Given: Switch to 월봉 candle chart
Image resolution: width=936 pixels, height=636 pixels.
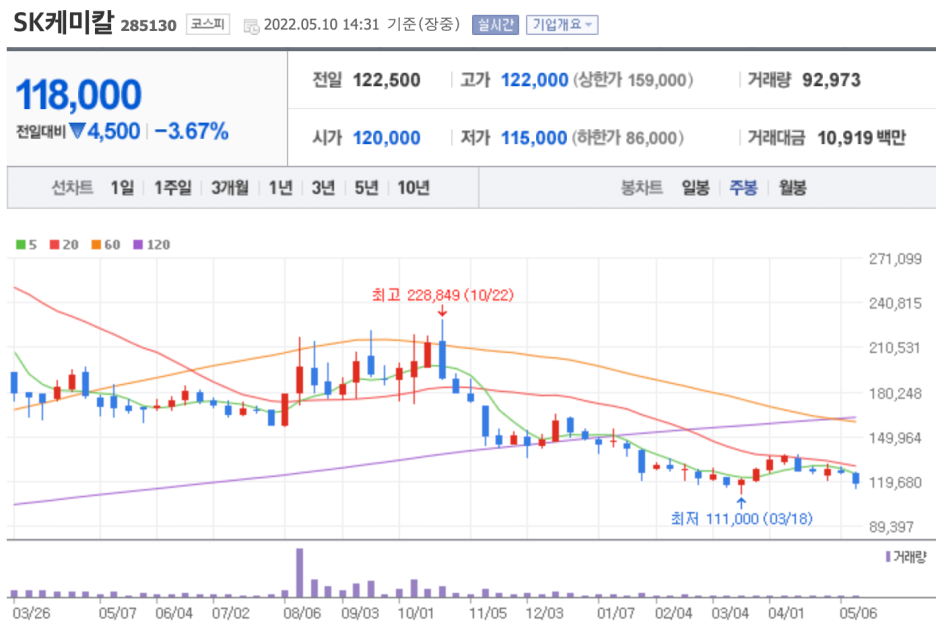Looking at the screenshot, I should point(793,188).
